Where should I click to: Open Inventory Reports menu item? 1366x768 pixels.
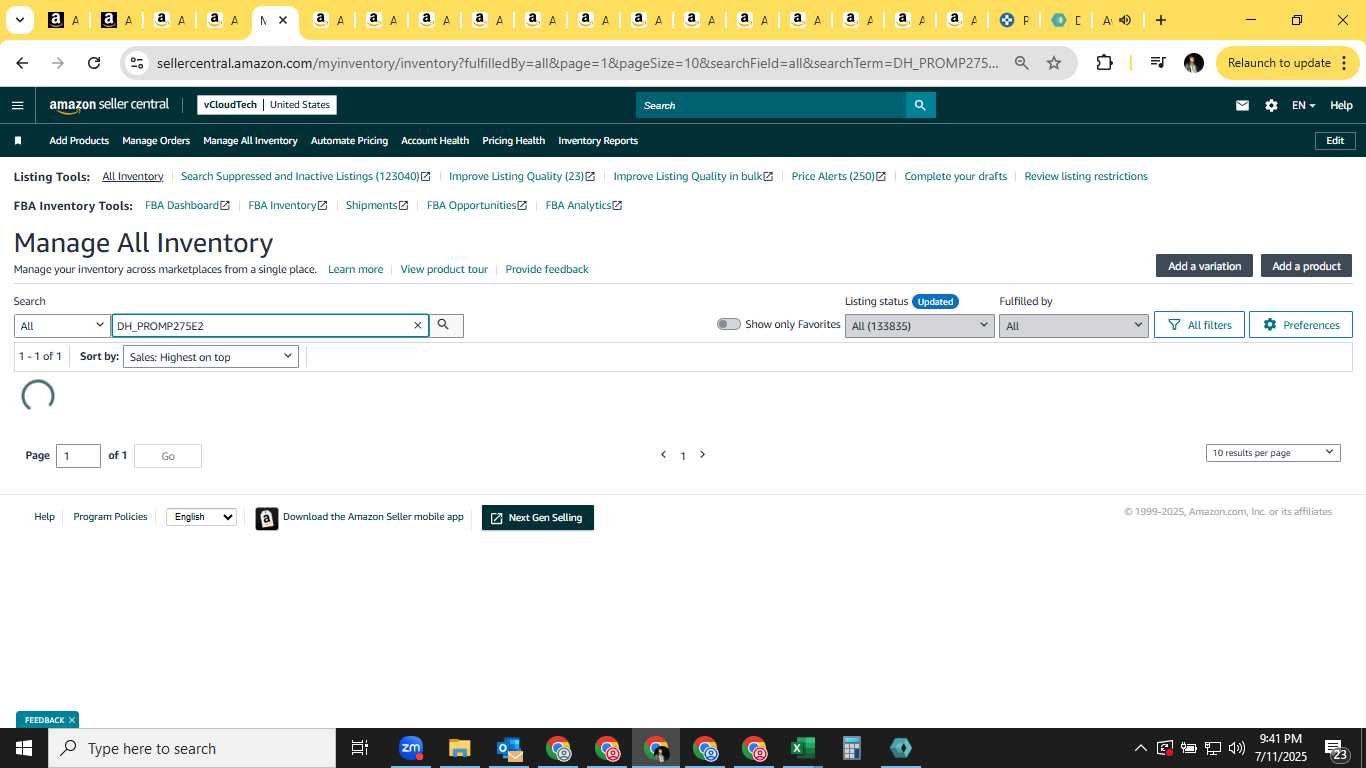598,141
